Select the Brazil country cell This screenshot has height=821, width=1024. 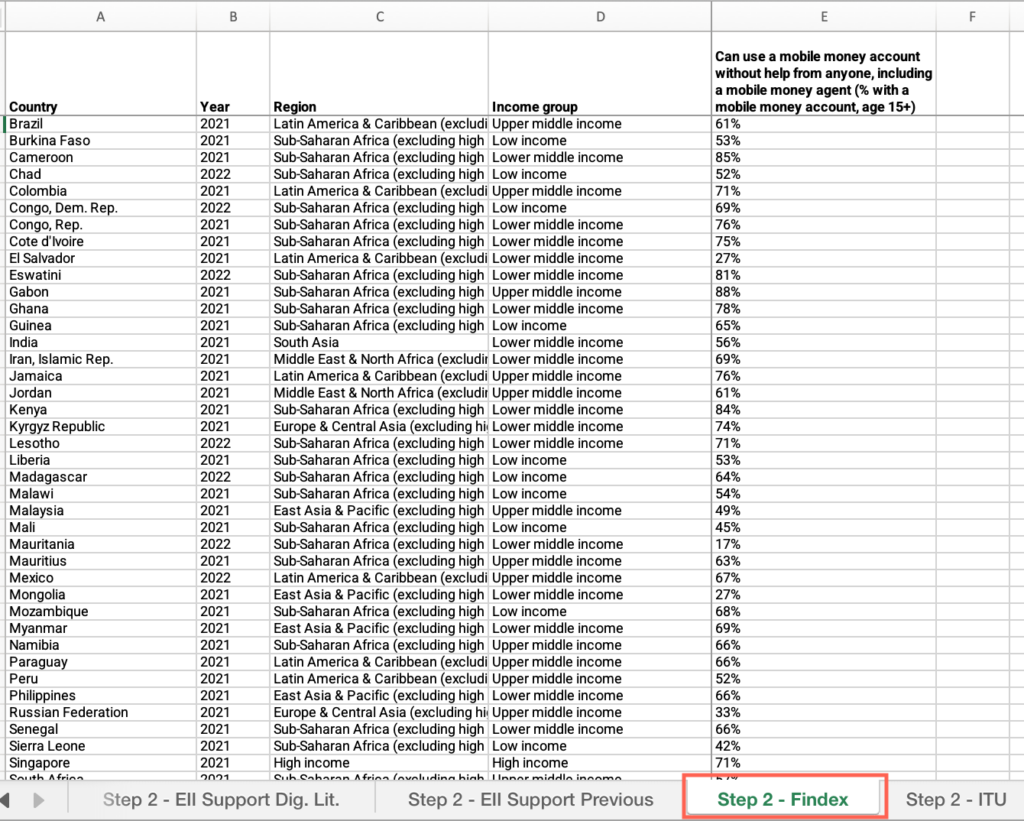point(101,124)
